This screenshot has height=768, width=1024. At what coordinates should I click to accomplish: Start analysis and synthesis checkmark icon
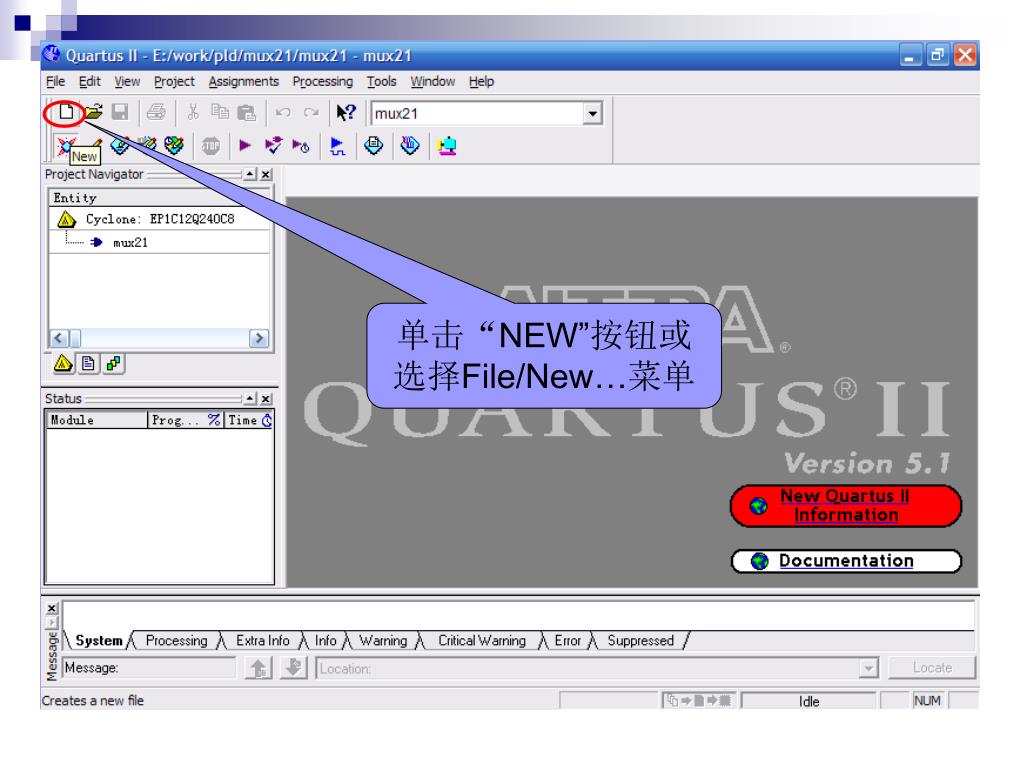click(x=274, y=146)
